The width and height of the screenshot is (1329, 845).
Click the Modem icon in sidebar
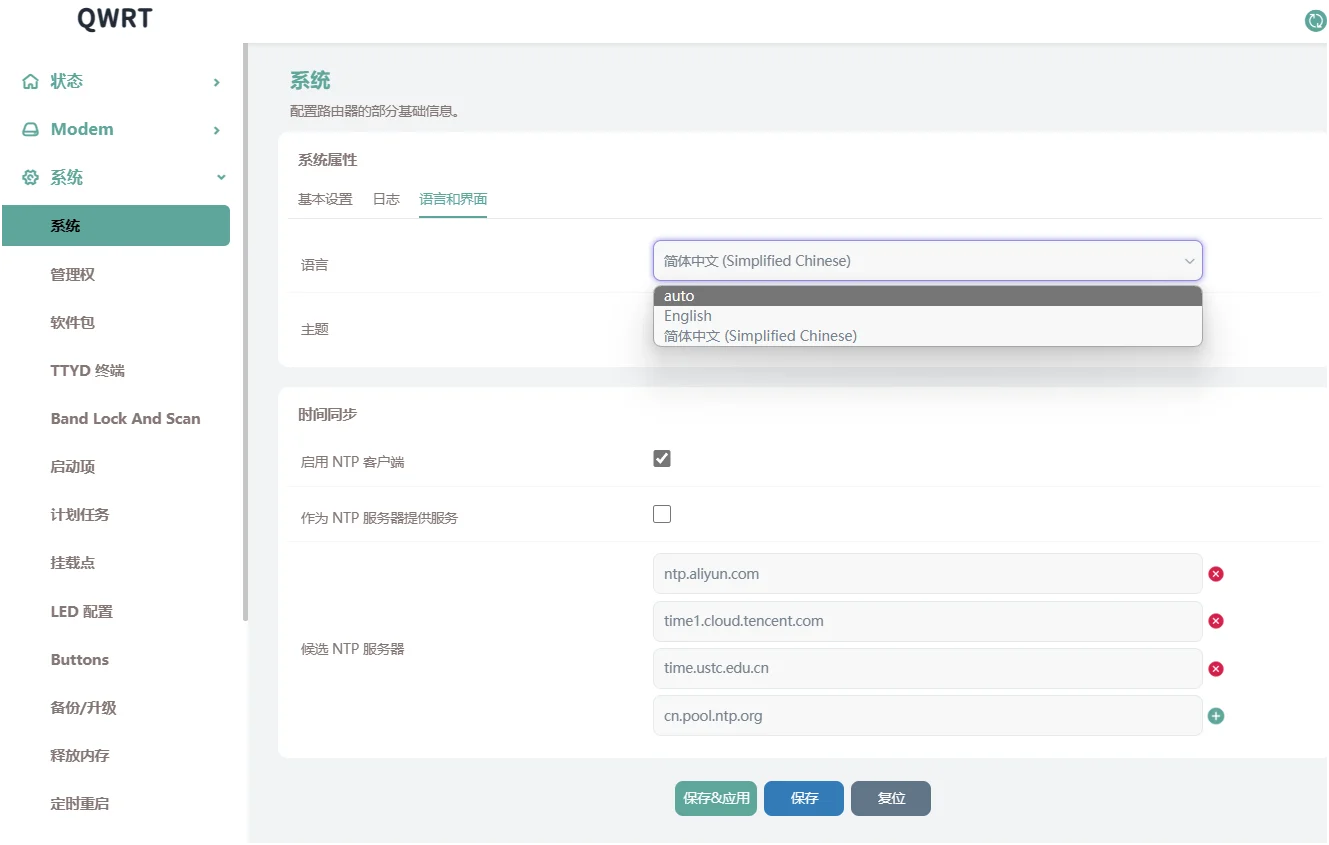point(31,130)
